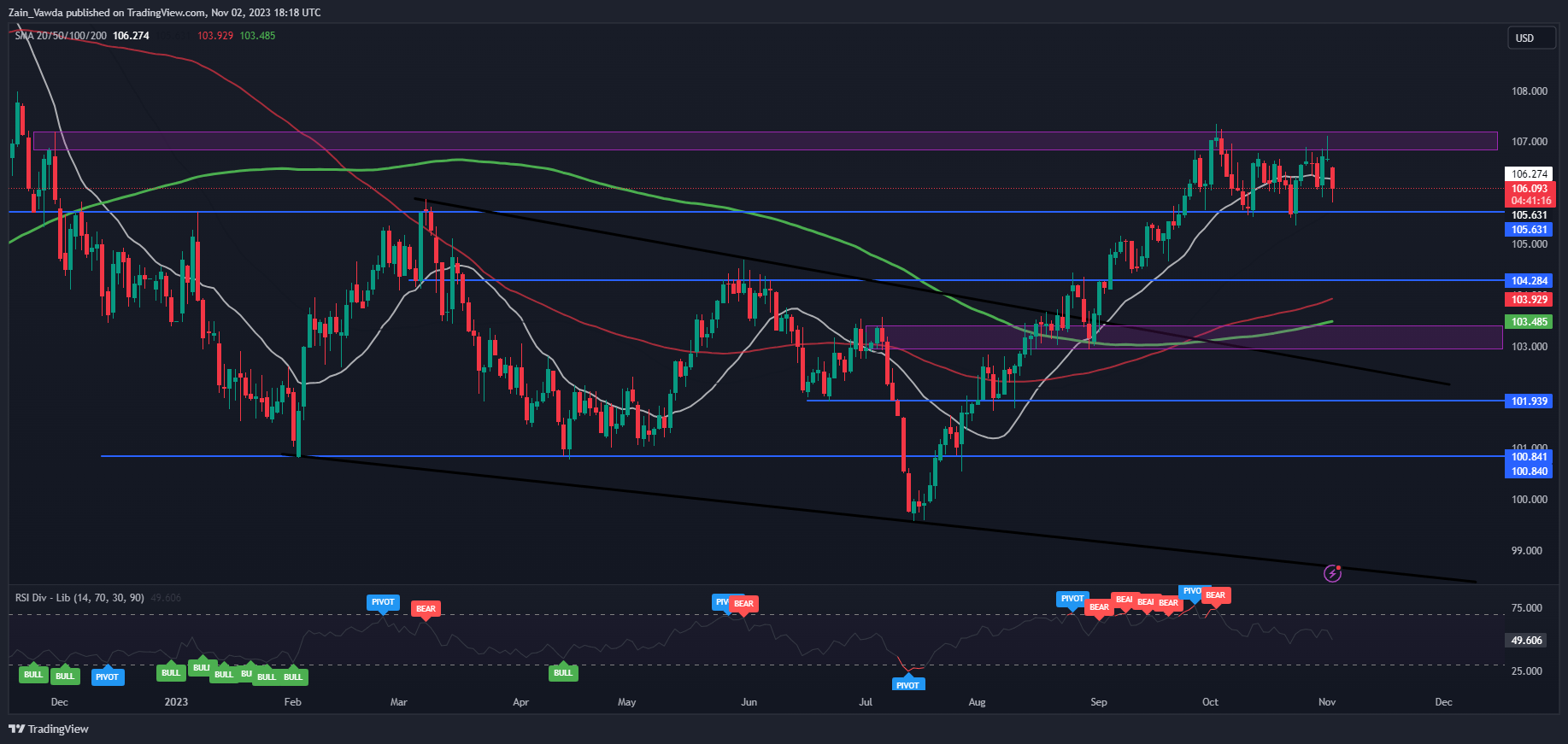Click the Sep label on time axis

1099,702
